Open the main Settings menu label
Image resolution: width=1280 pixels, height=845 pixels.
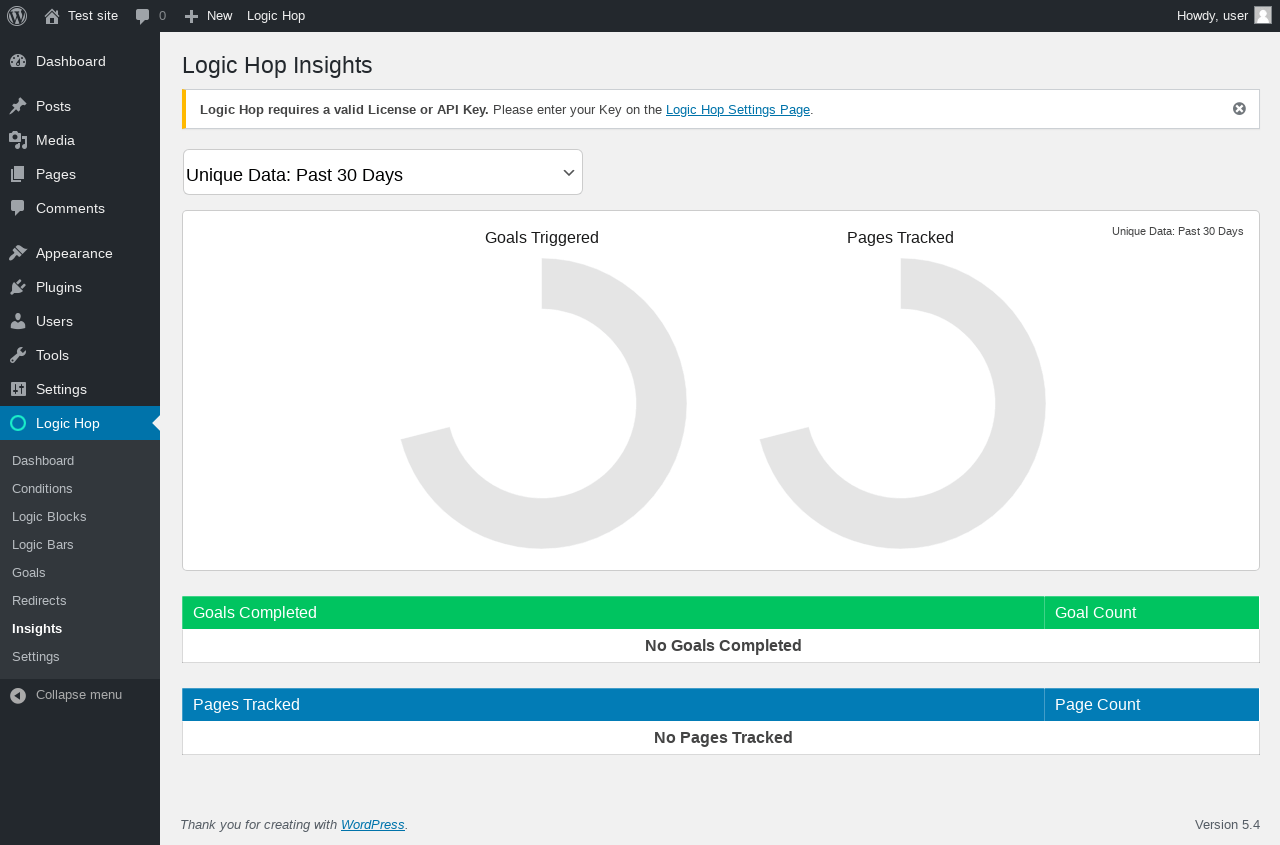point(61,389)
